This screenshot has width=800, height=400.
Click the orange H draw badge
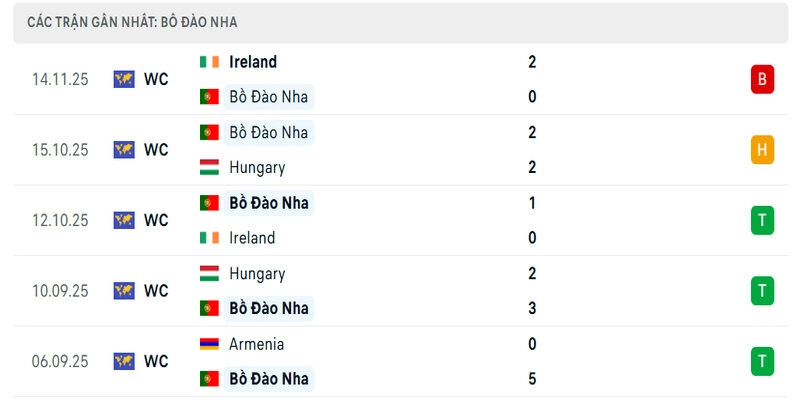762,150
